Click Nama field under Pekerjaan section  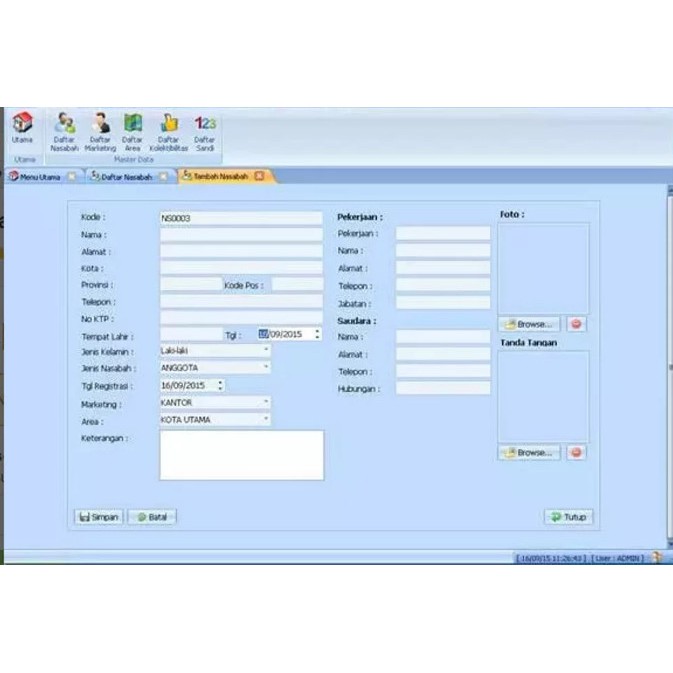(443, 250)
